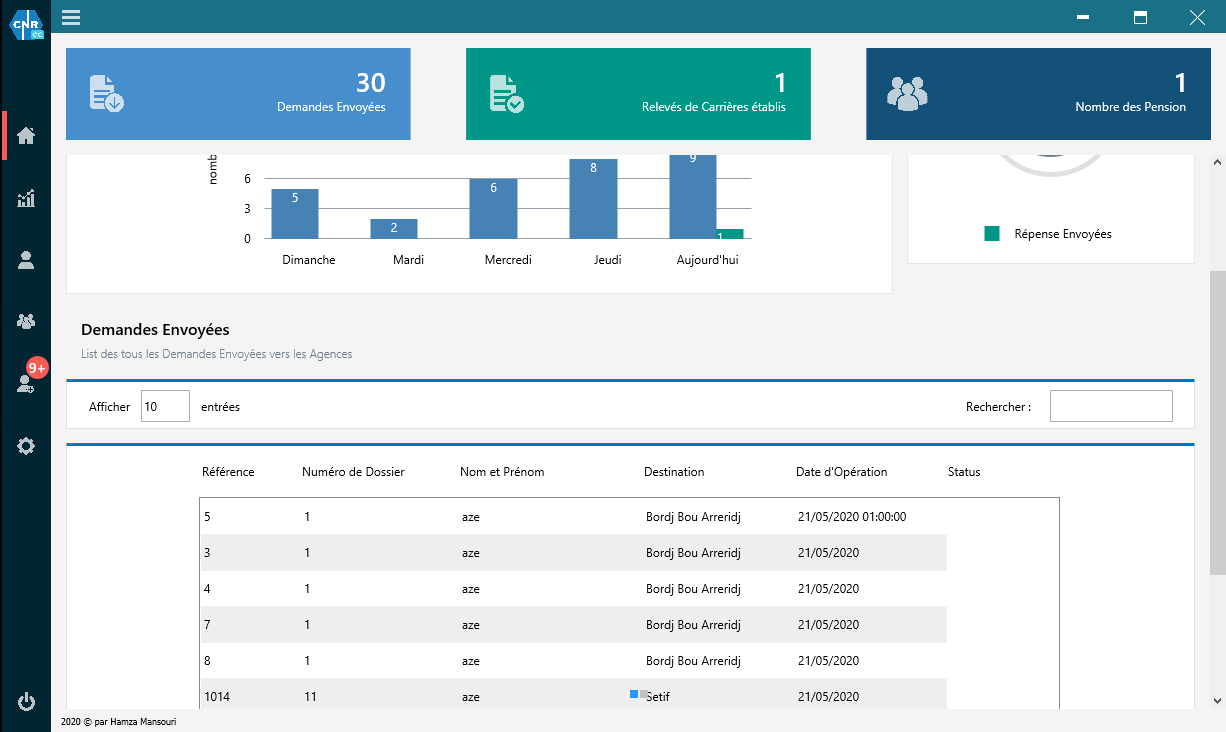Click the power logout icon
The width and height of the screenshot is (1226, 732).
[x=26, y=701]
